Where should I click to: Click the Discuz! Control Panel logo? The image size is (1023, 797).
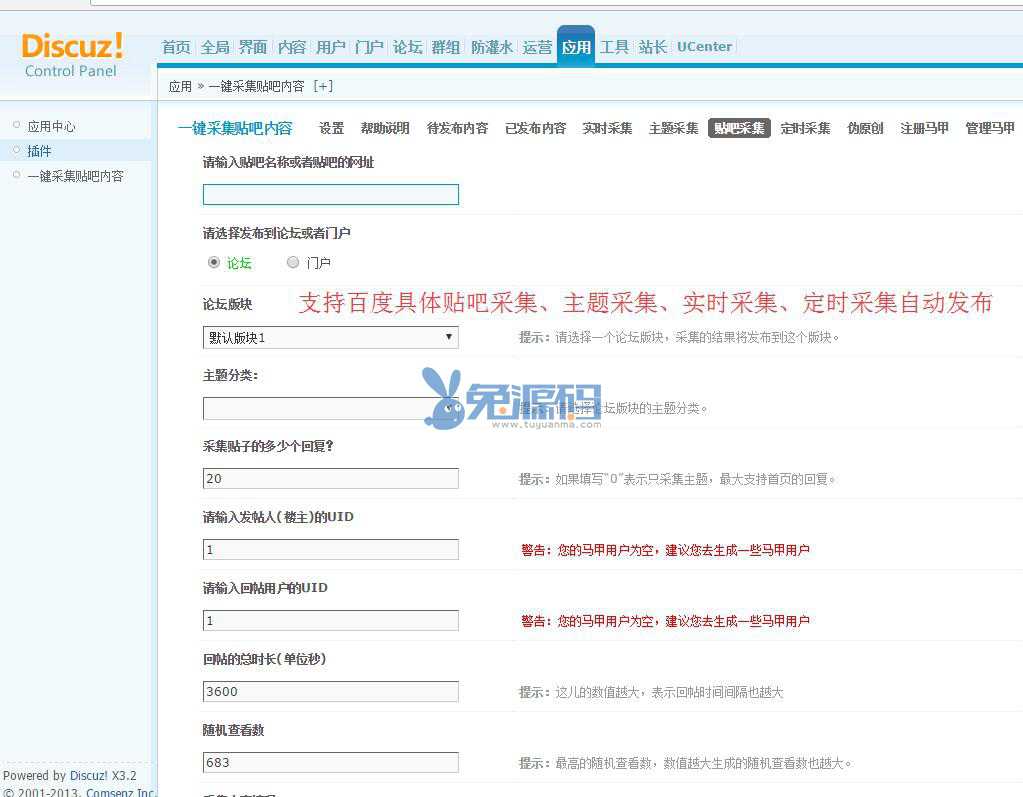[72, 55]
